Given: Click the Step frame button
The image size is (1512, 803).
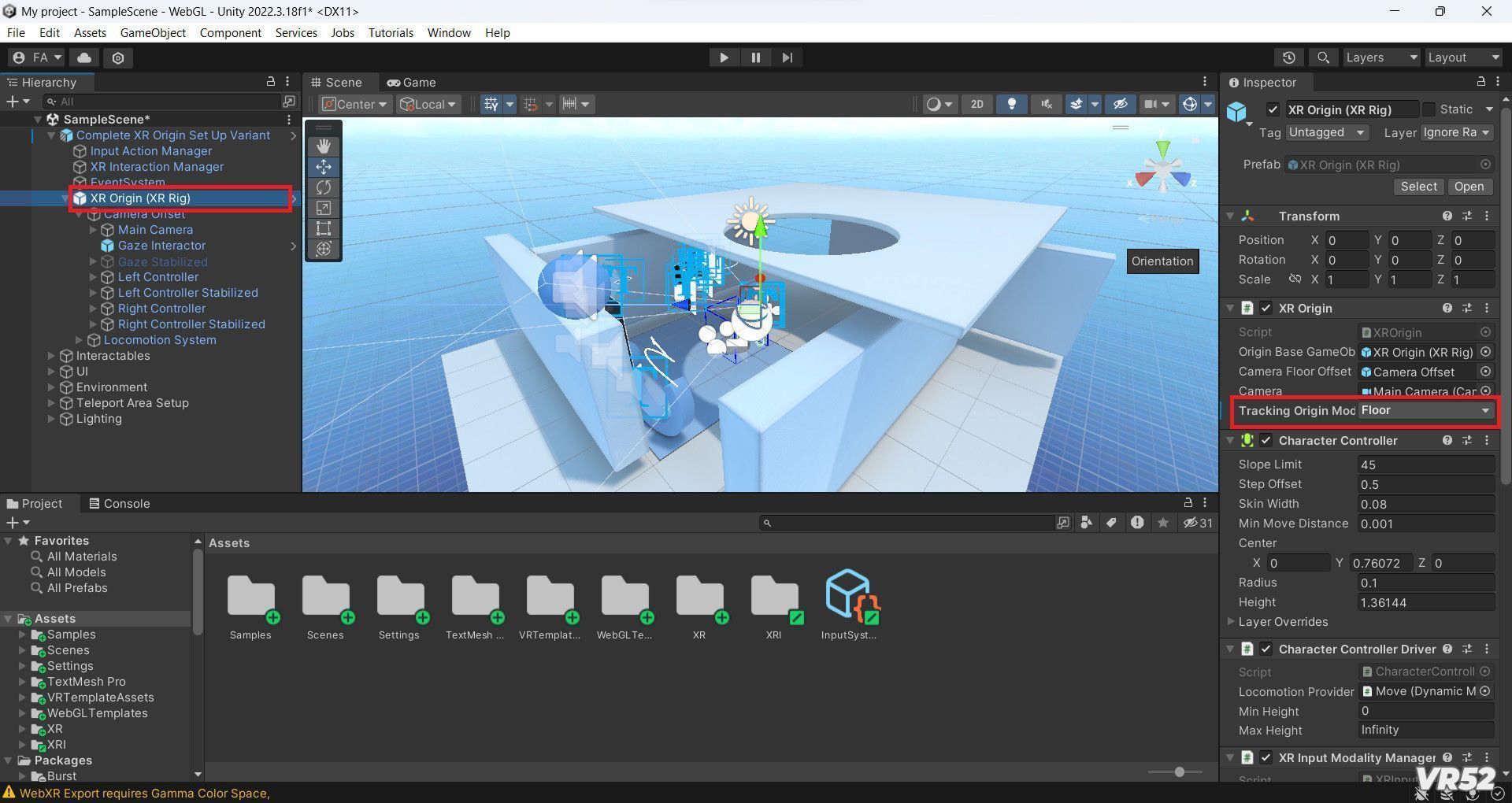Looking at the screenshot, I should click(787, 57).
